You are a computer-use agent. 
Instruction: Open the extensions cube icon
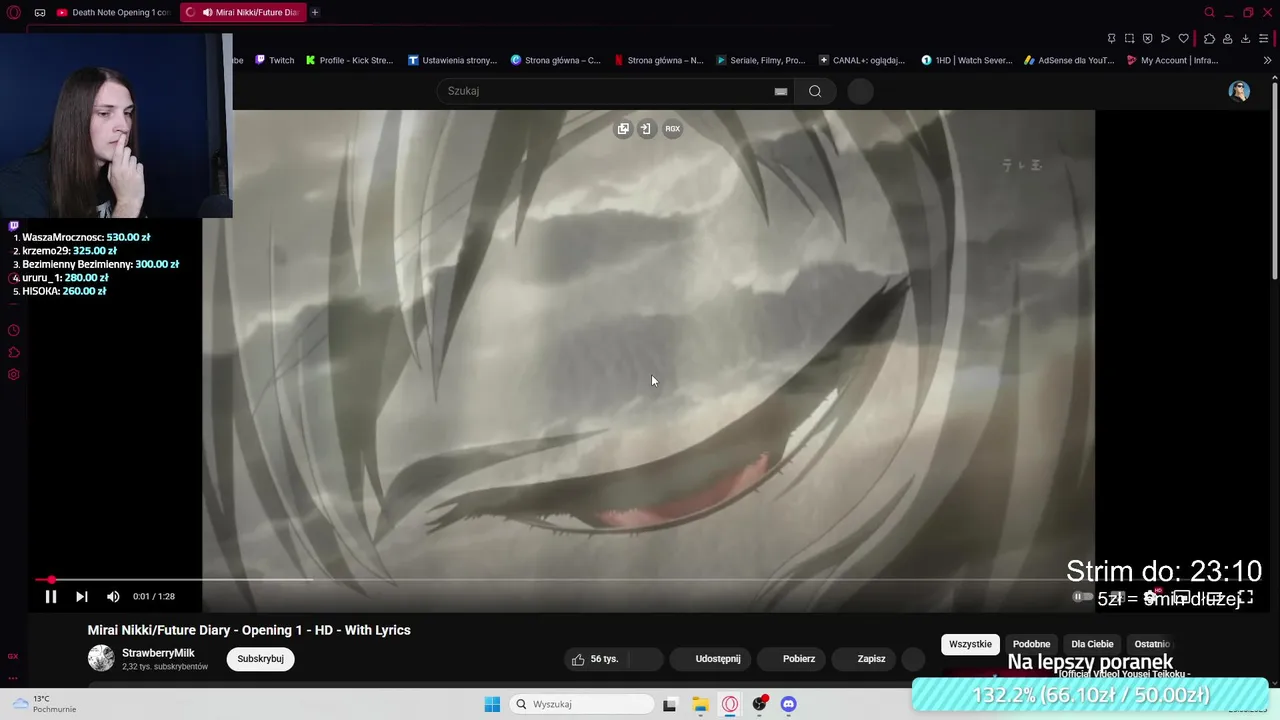[1209, 38]
